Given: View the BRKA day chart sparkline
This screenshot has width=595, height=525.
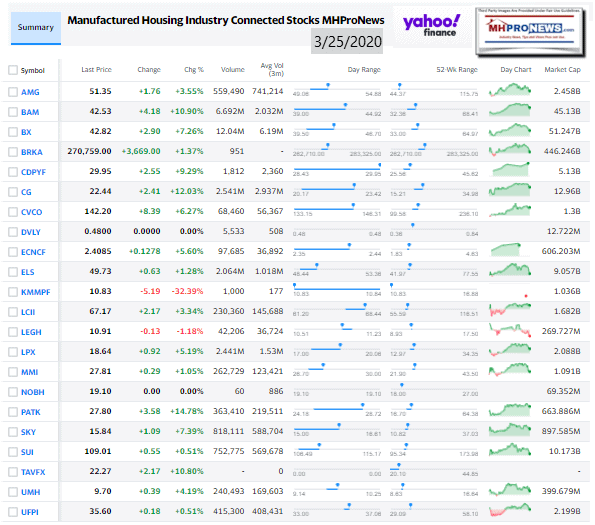Looking at the screenshot, I should click(510, 149).
